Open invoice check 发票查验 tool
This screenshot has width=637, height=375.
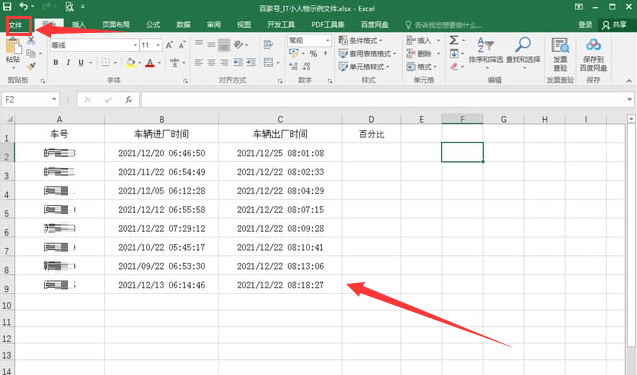tap(560, 54)
